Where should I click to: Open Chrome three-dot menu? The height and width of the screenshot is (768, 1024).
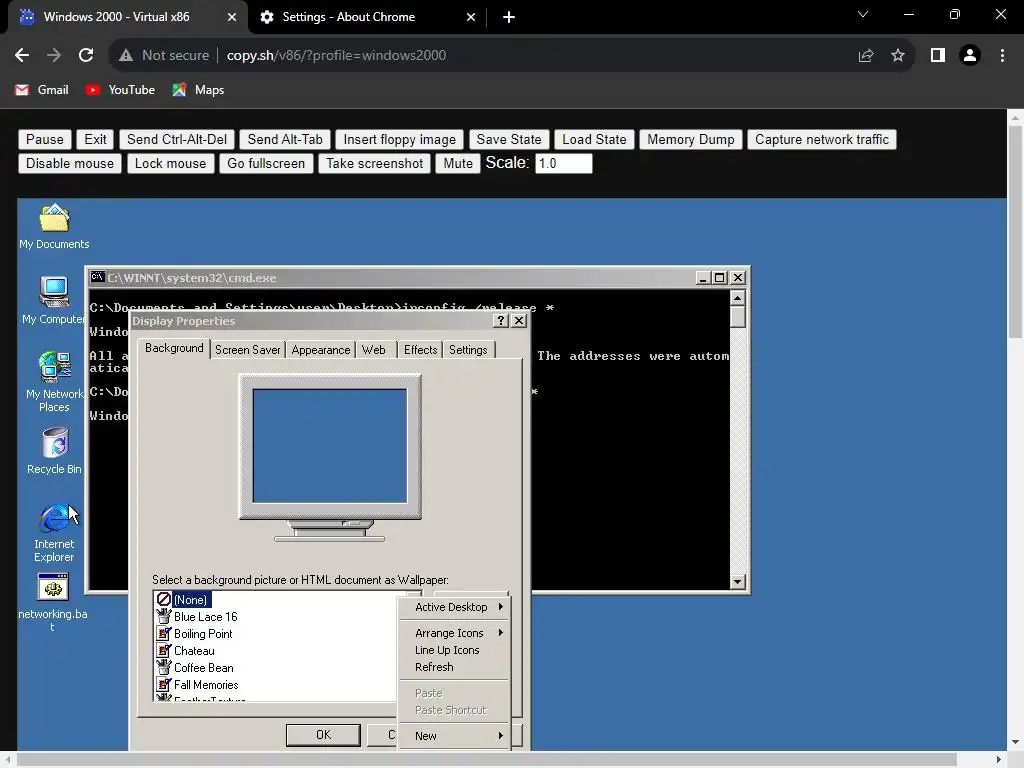(1002, 56)
